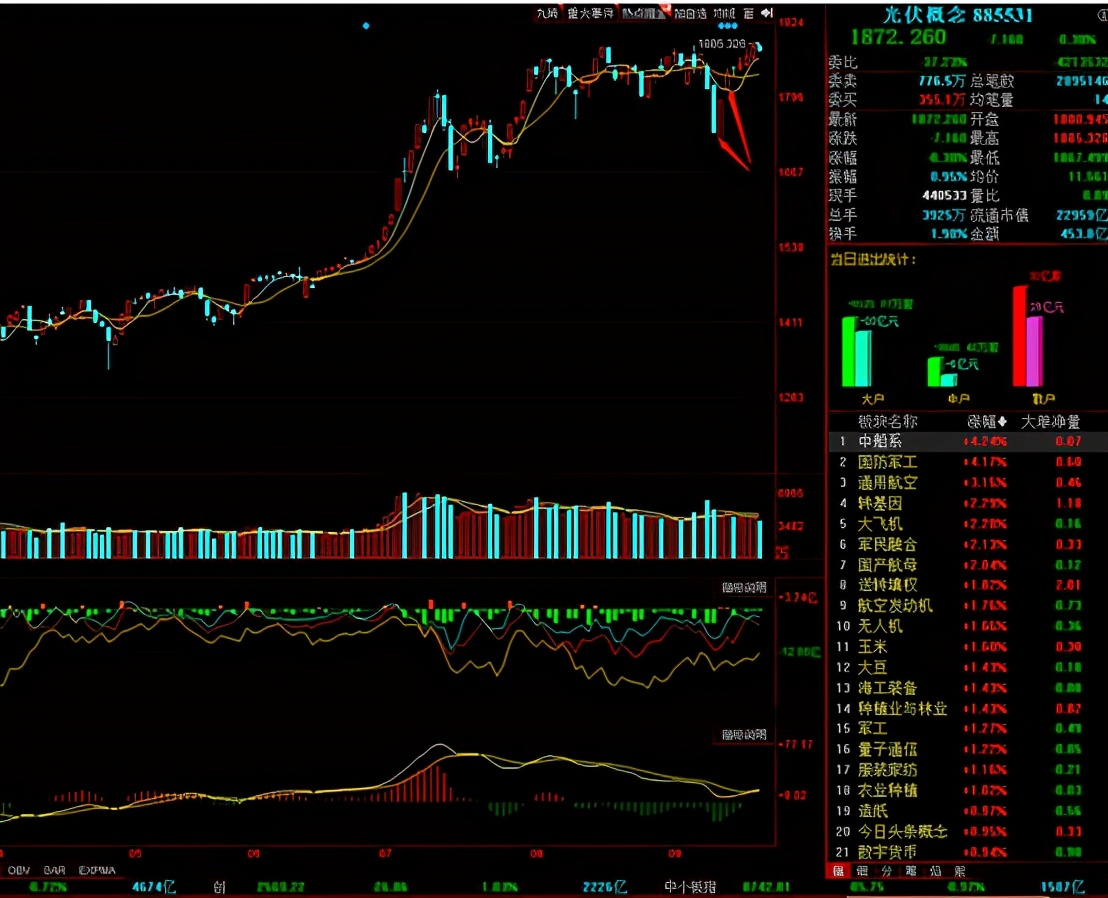
Task: Open settings label on first sub-indicator panel
Action: tap(743, 587)
